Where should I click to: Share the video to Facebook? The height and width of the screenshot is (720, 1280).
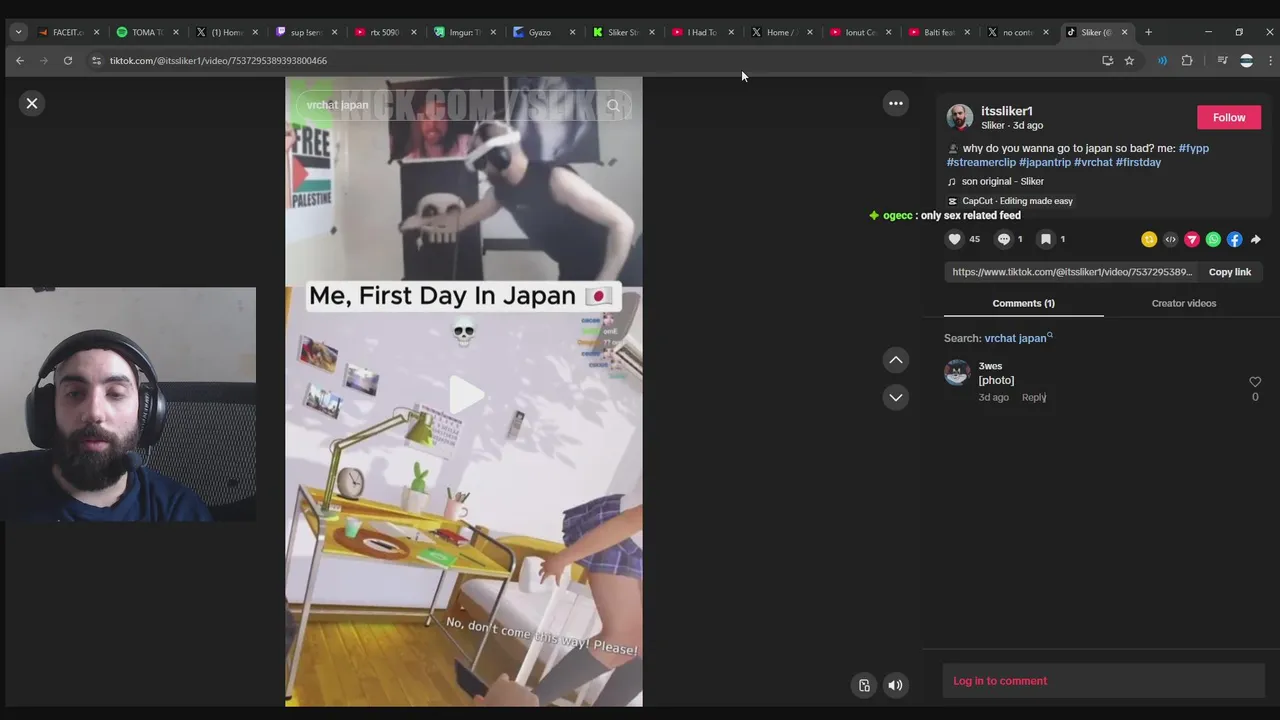click(x=1234, y=239)
